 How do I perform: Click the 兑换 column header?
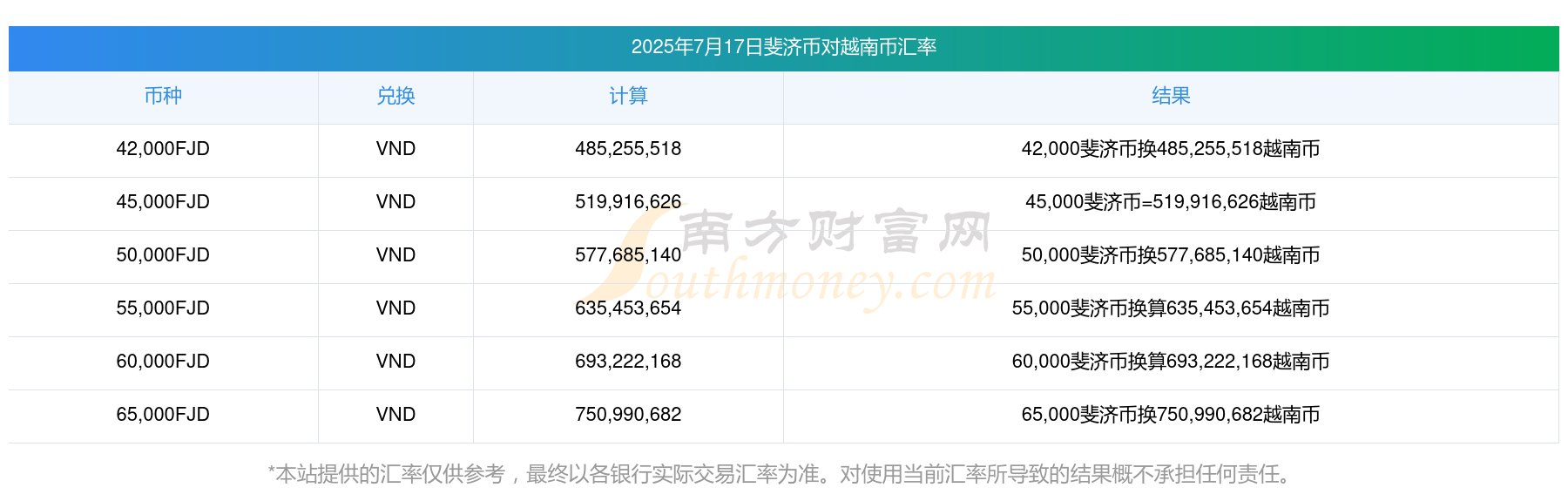pyautogui.click(x=395, y=96)
